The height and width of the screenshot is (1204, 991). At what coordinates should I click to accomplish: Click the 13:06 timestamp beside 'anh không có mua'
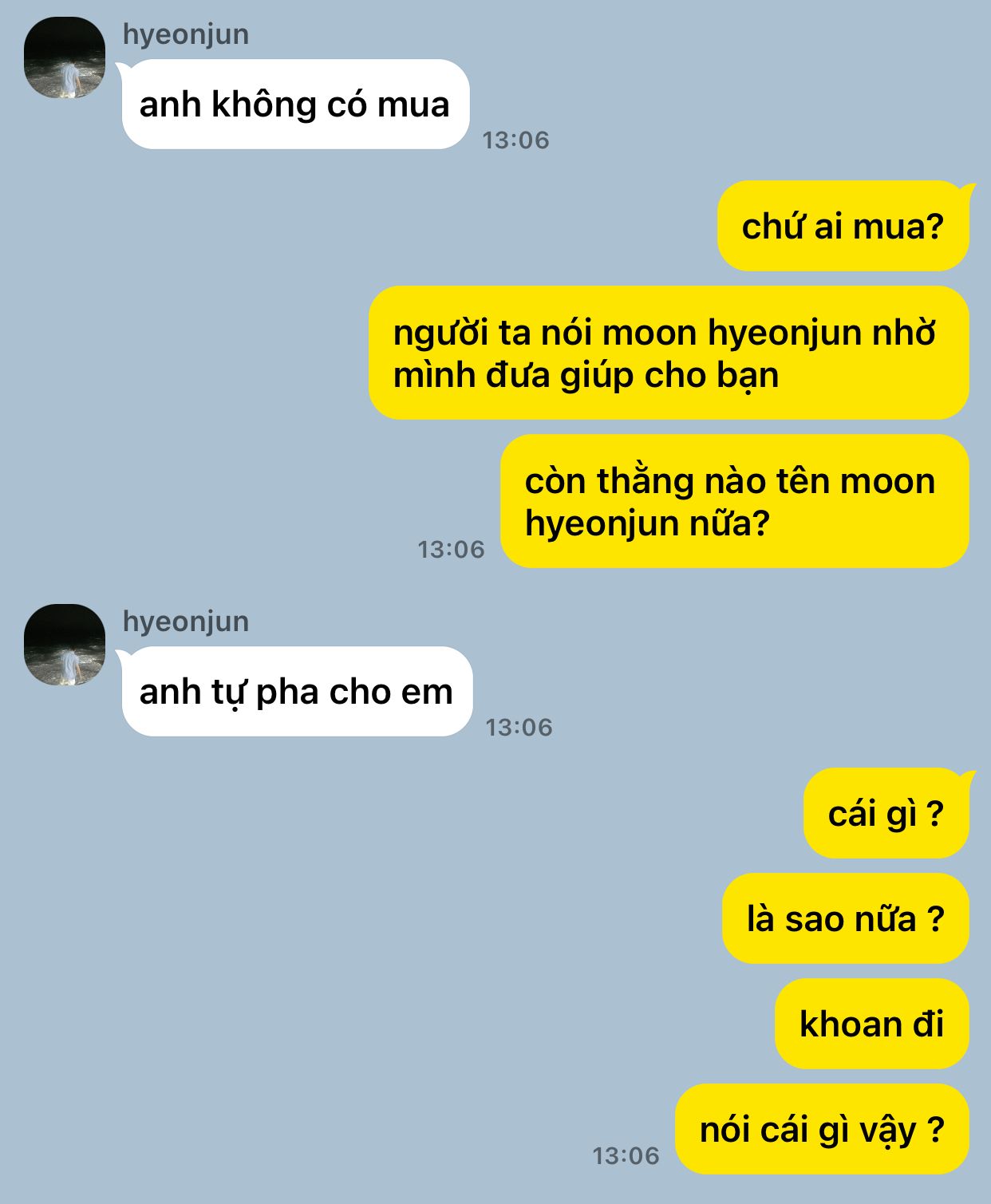(515, 140)
